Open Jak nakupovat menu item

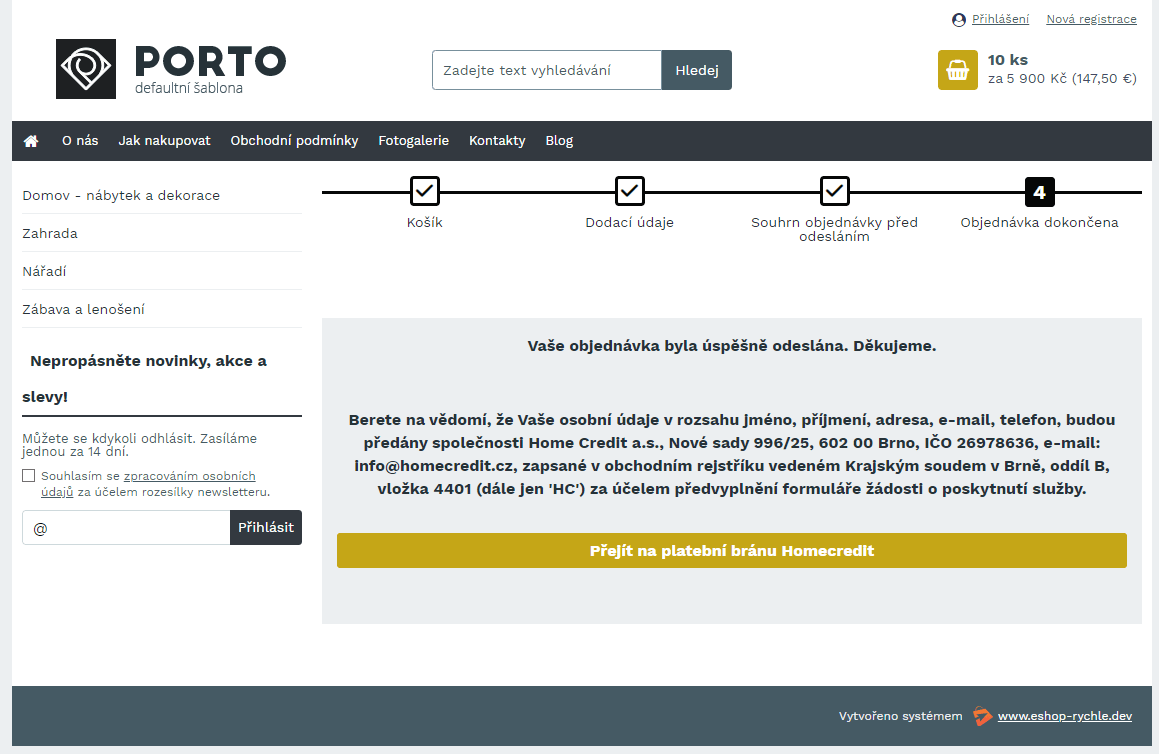click(x=164, y=140)
